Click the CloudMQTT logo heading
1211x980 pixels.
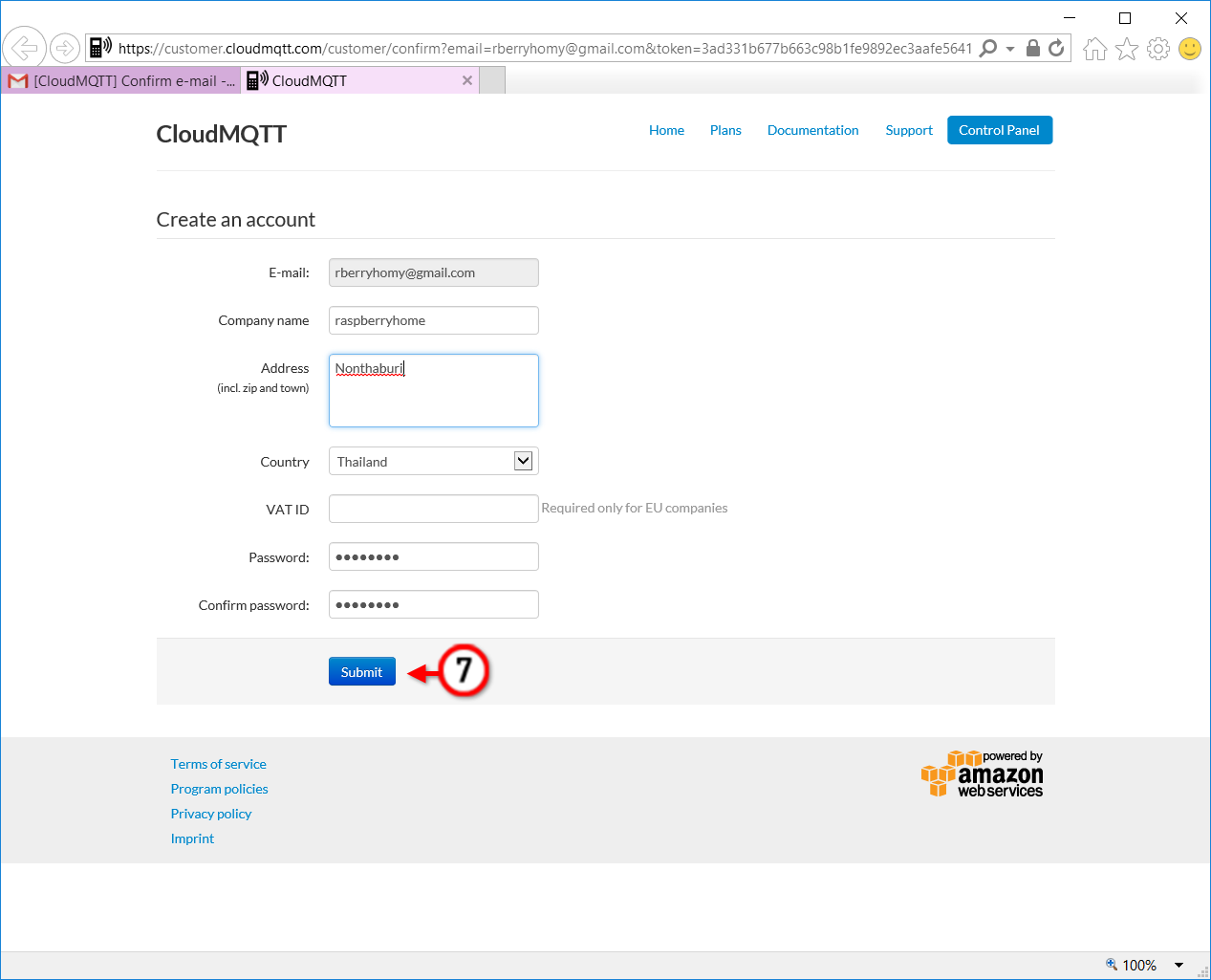pos(222,134)
